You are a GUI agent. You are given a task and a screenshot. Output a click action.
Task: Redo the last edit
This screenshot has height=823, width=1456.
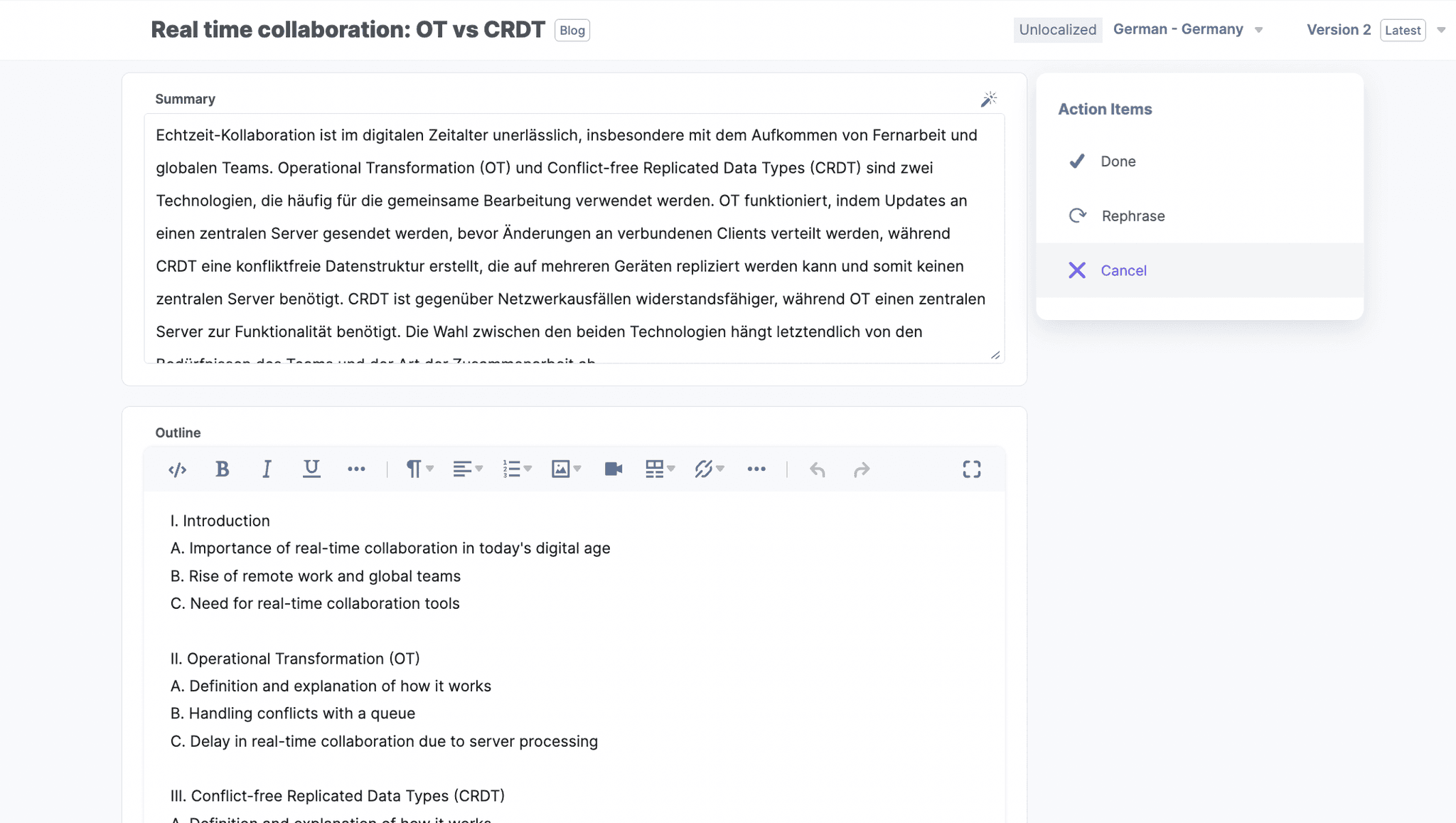pyautogui.click(x=861, y=469)
